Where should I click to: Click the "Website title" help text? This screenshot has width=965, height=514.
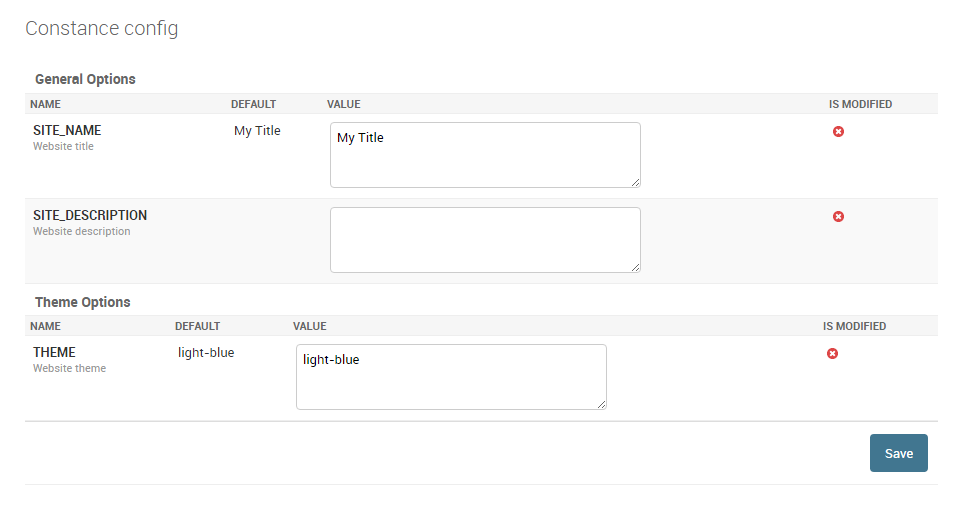click(x=63, y=147)
